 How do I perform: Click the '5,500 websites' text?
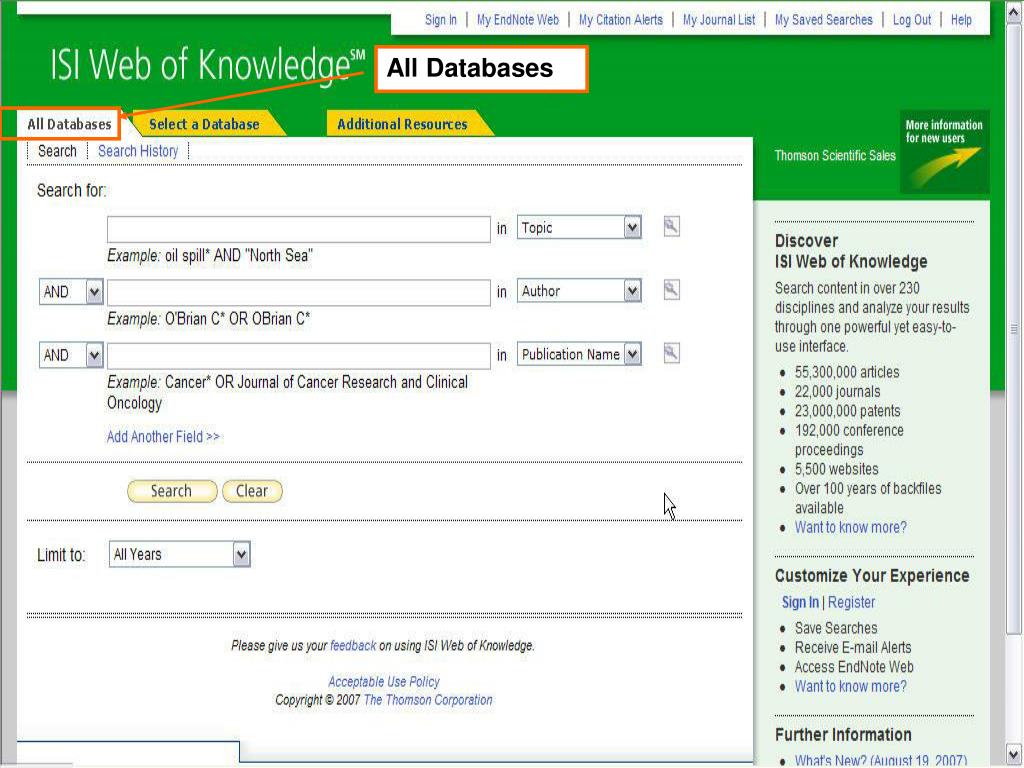pyautogui.click(x=837, y=470)
